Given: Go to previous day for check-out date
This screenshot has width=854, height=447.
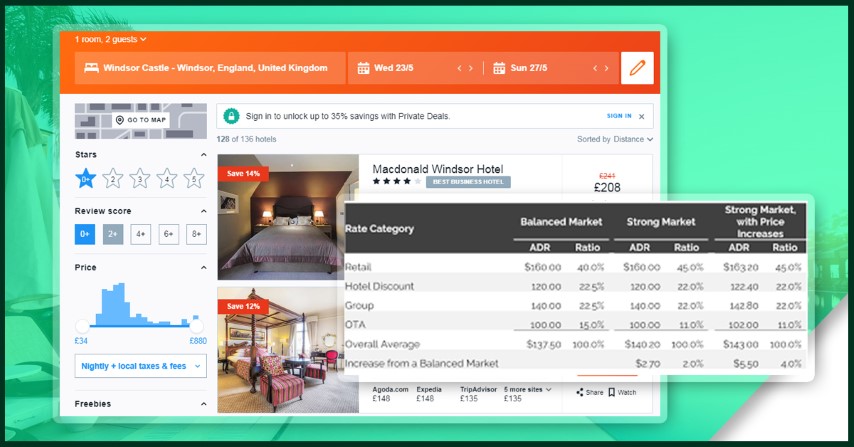Looking at the screenshot, I should [595, 68].
